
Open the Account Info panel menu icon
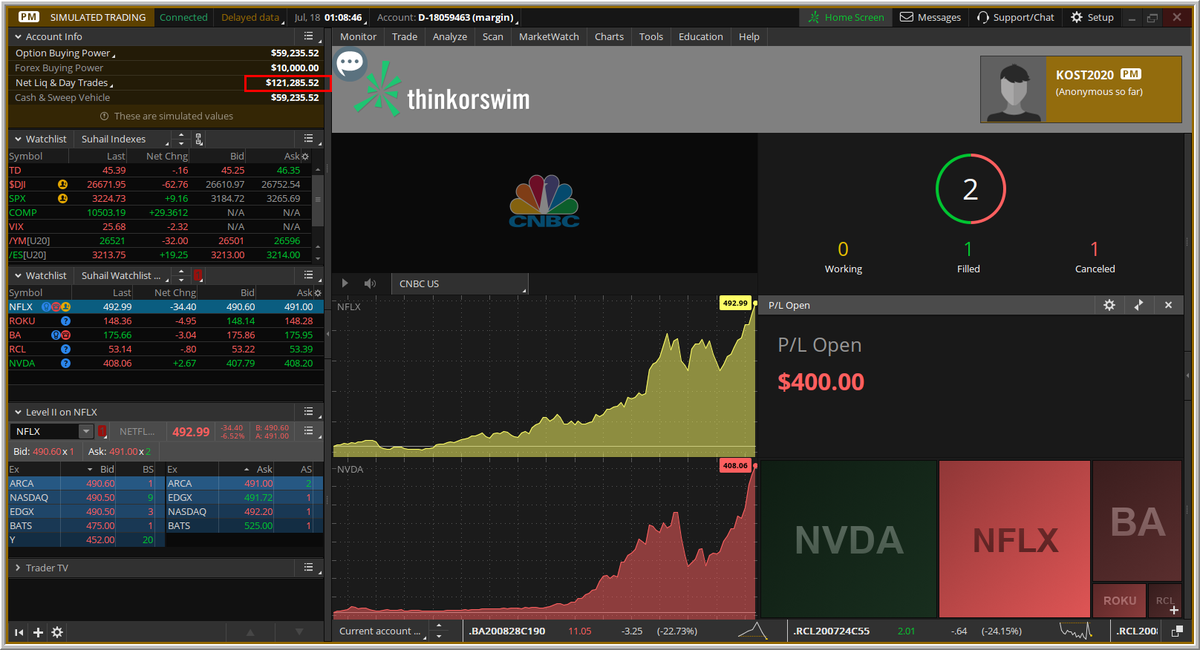(x=308, y=37)
